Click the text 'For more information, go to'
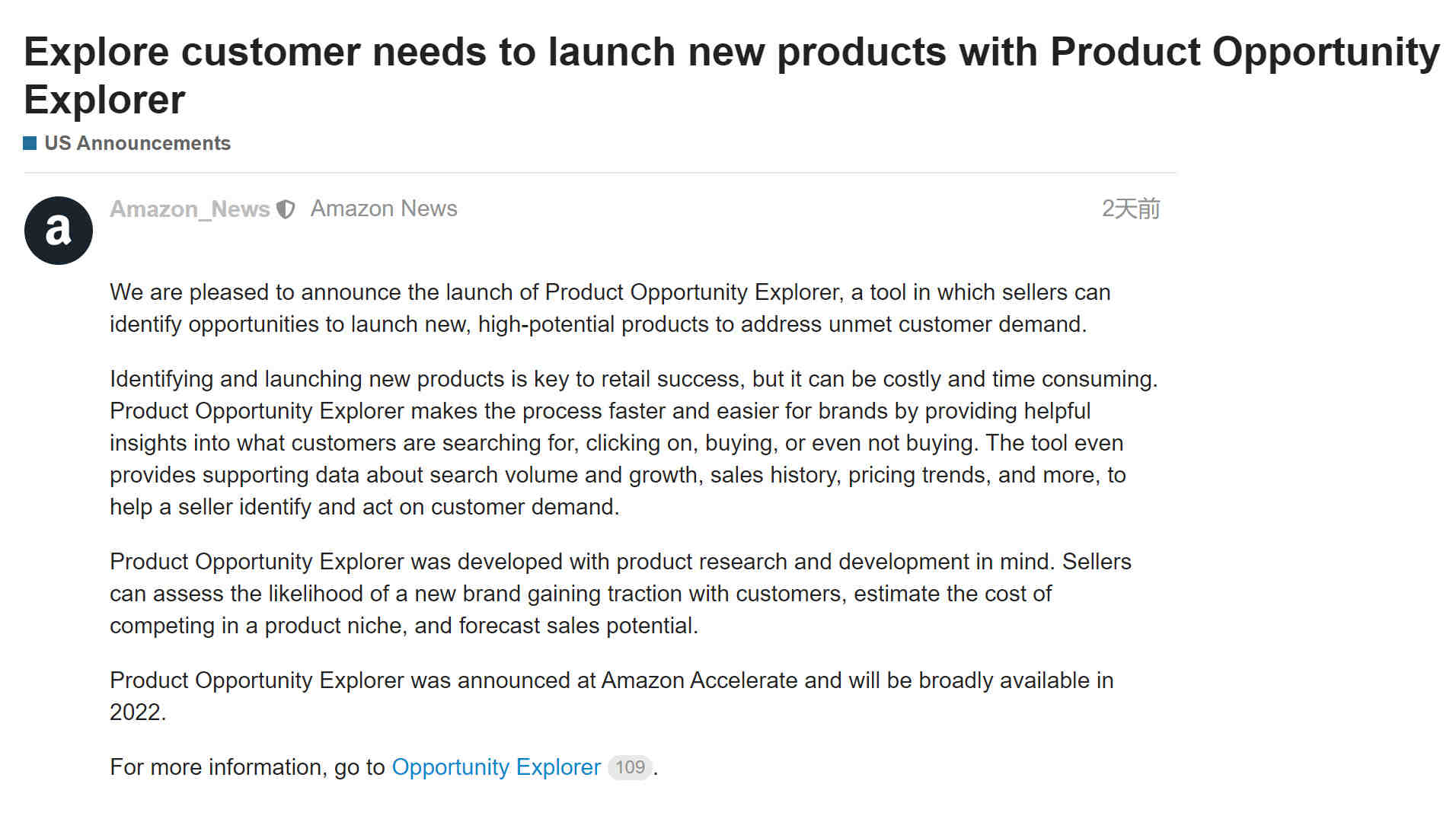The image size is (1456, 819). pos(247,766)
